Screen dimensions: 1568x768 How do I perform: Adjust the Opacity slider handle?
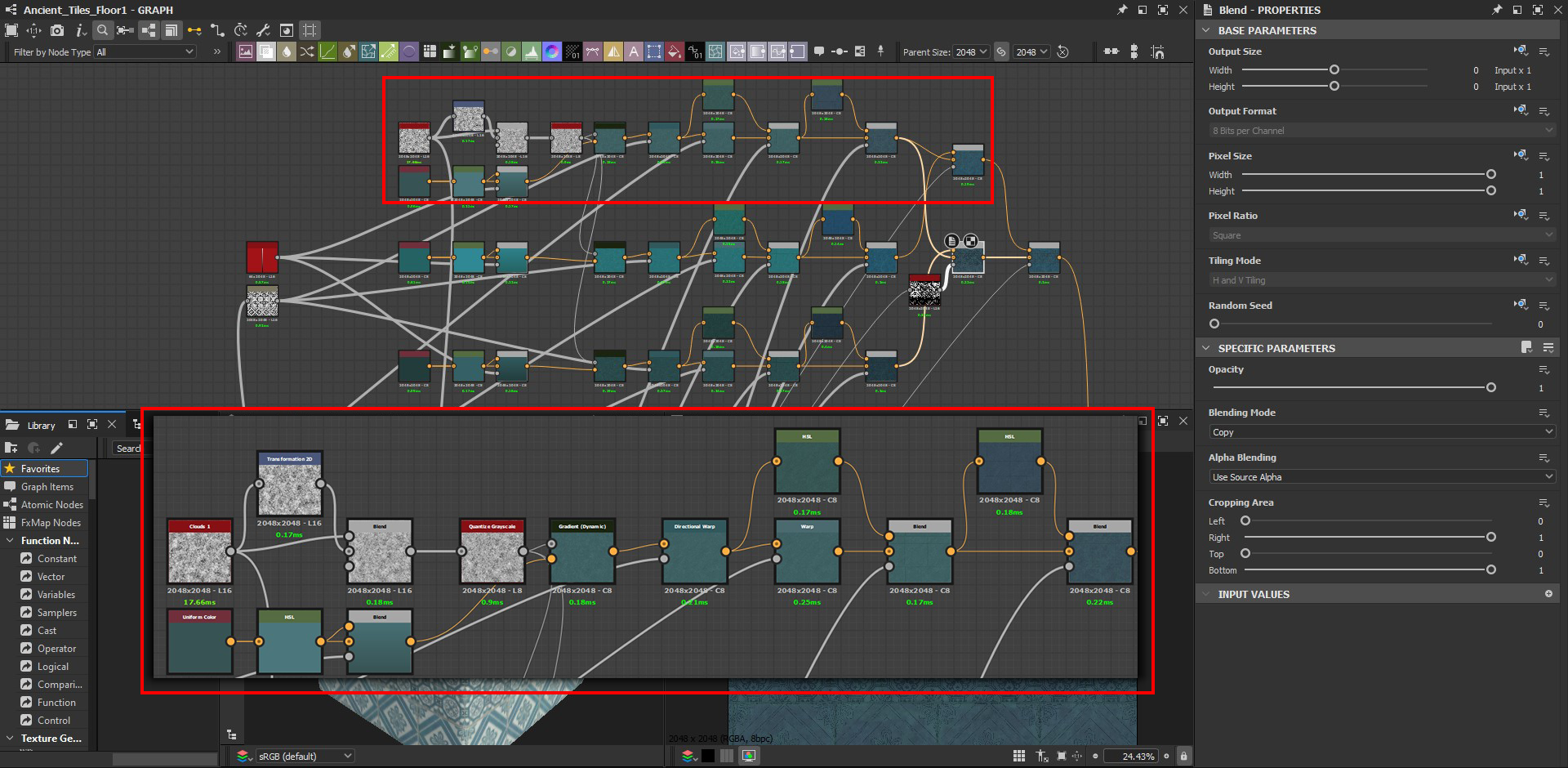(1490, 387)
